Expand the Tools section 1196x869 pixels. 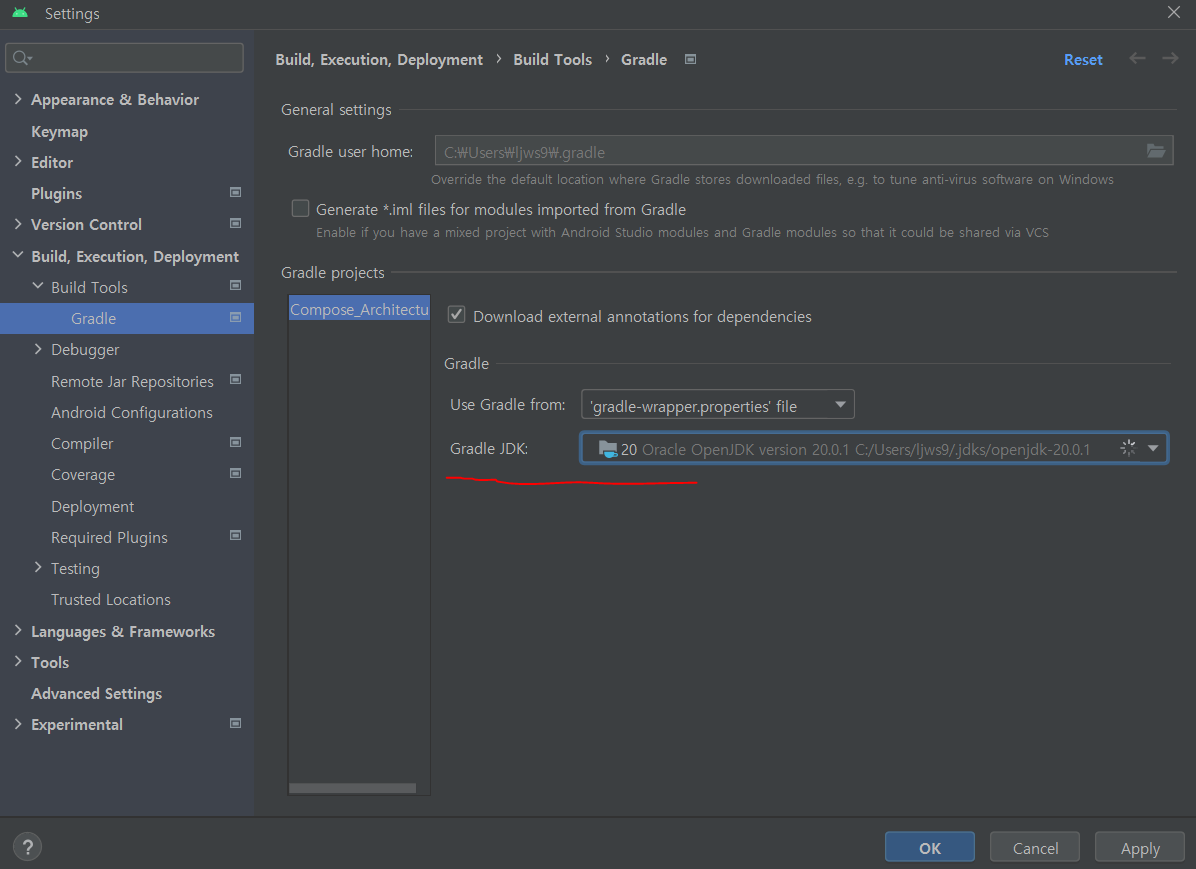coord(18,661)
